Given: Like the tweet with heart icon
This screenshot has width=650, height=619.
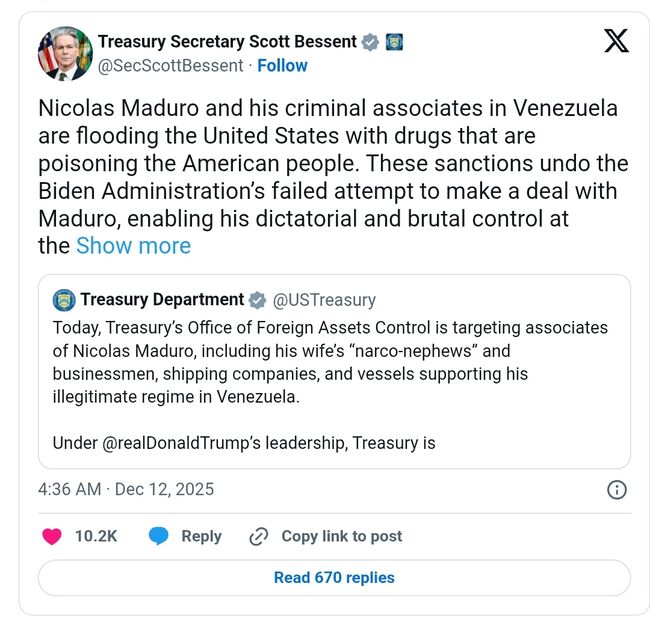Looking at the screenshot, I should tap(52, 536).
